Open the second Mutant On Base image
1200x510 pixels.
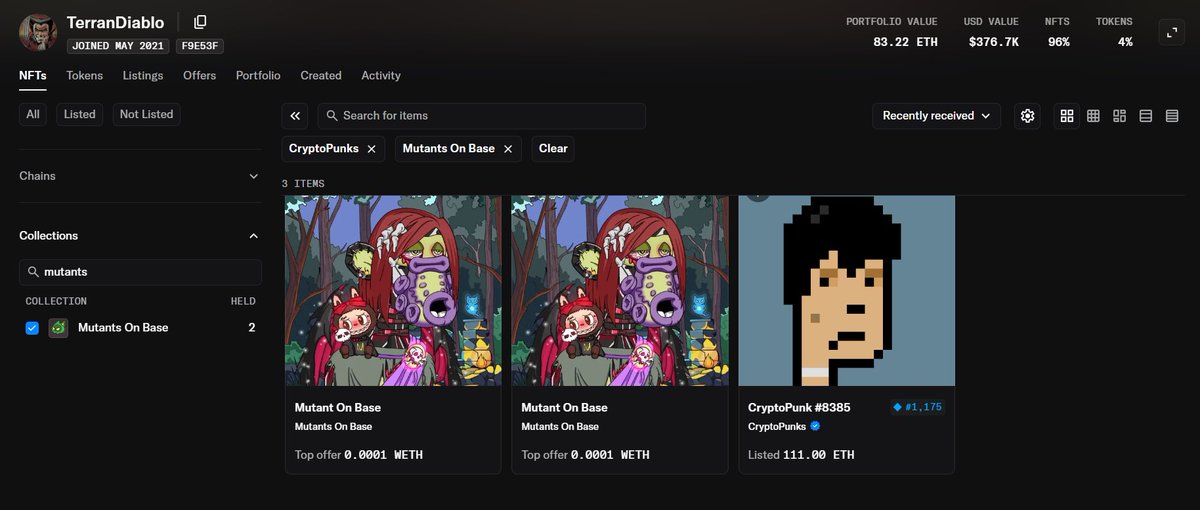click(x=620, y=291)
